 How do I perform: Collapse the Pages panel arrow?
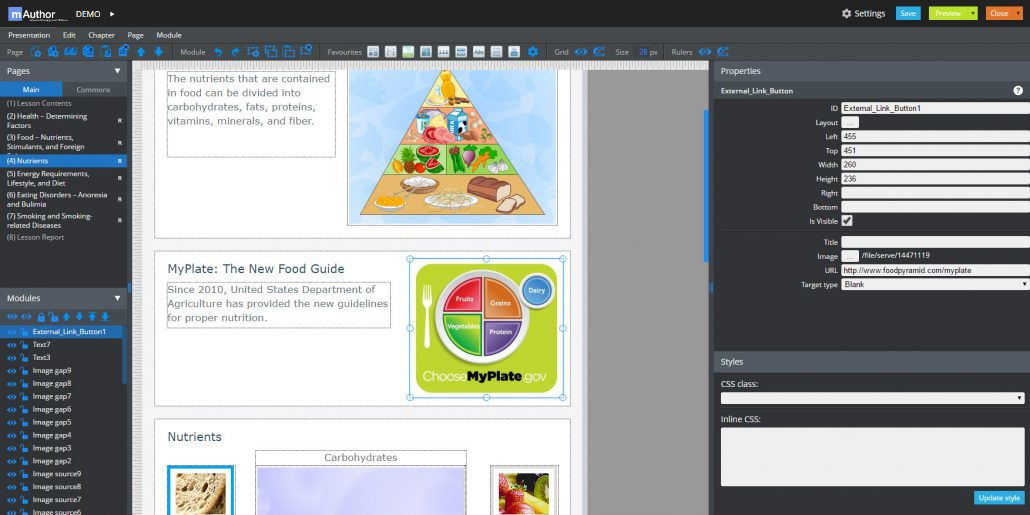point(118,71)
